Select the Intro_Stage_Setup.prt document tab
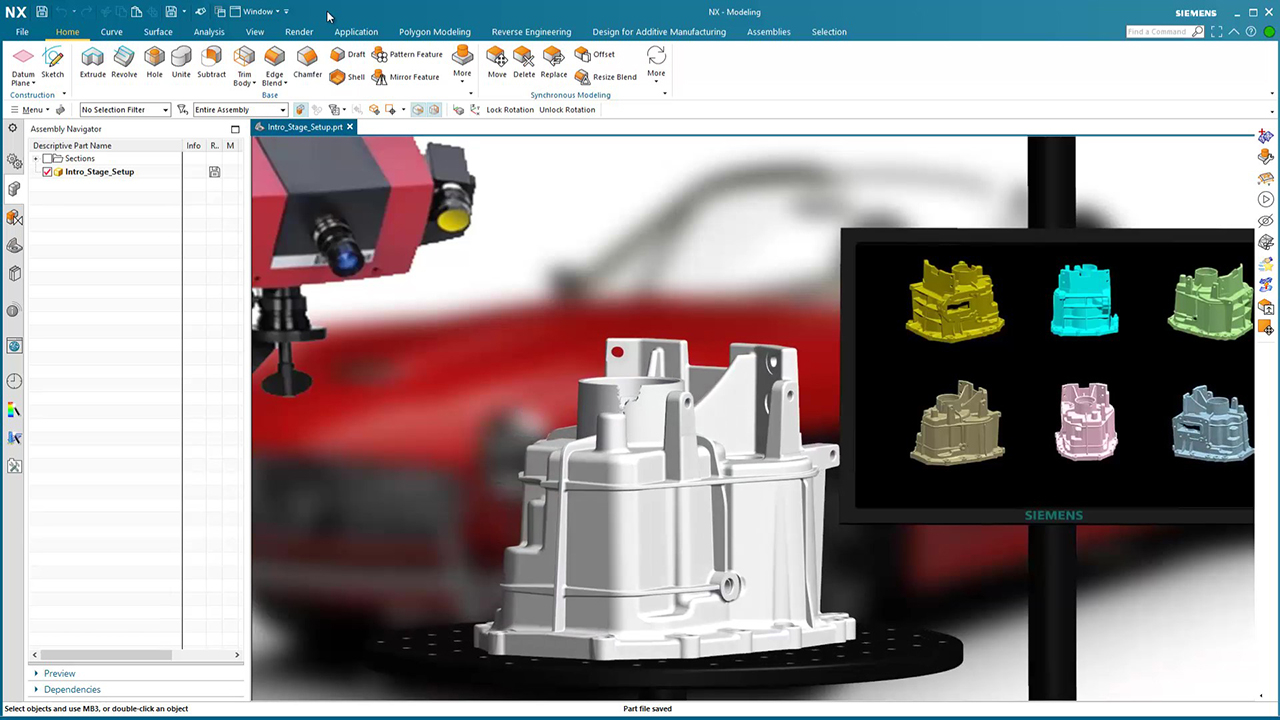1280x720 pixels. coord(304,127)
